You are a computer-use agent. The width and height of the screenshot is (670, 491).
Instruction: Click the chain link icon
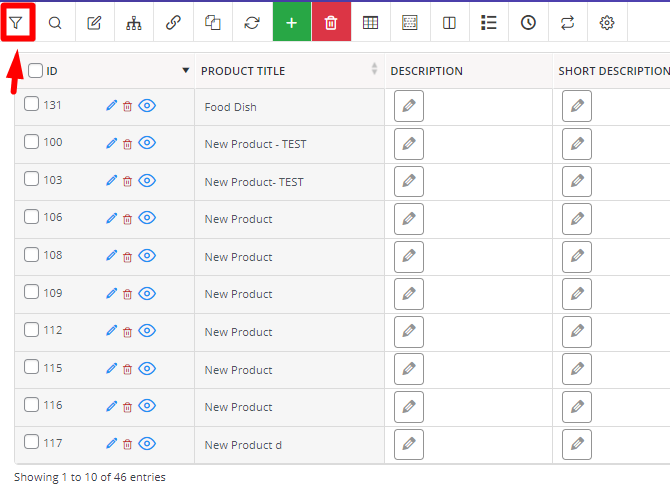click(x=173, y=23)
